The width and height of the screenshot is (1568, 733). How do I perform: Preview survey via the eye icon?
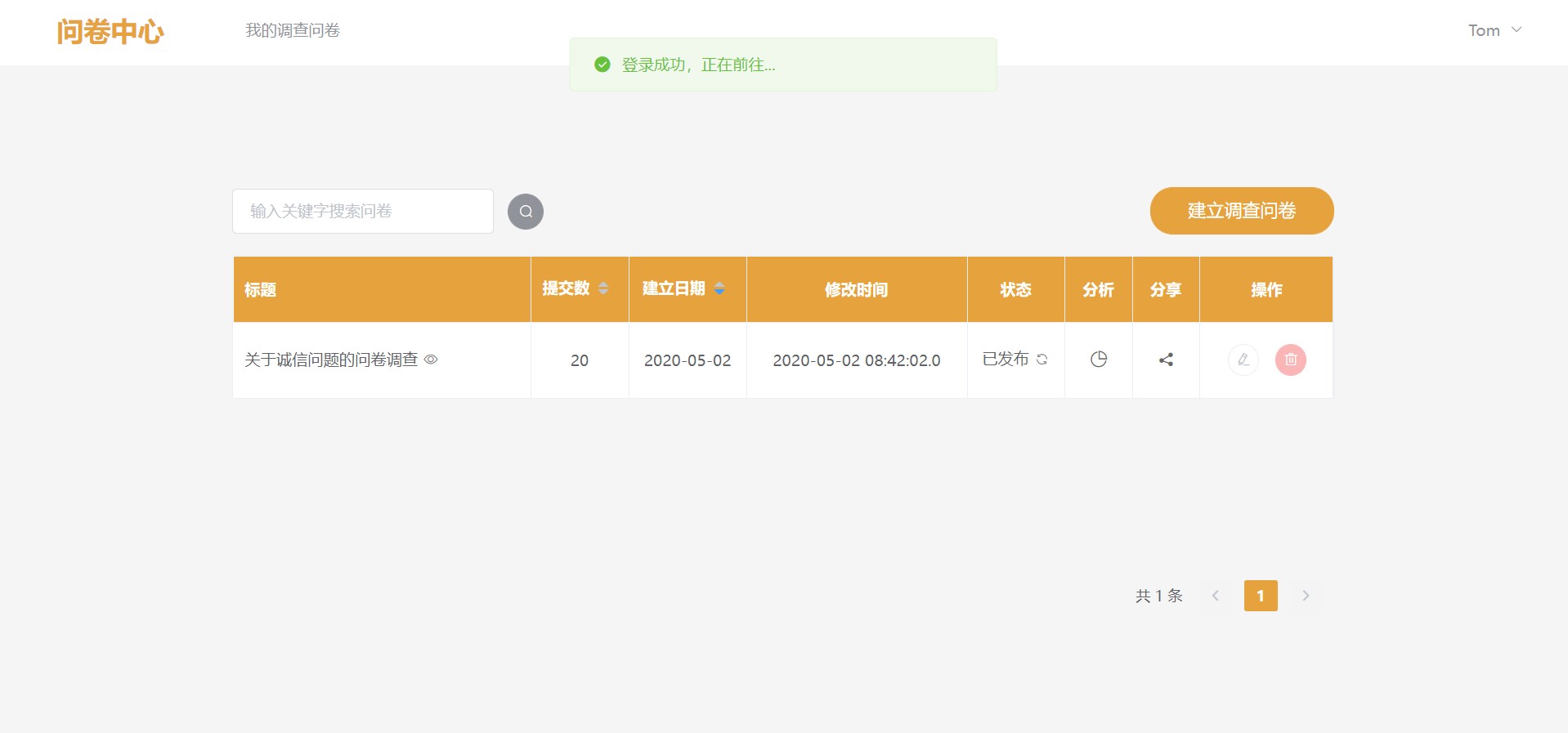point(431,360)
